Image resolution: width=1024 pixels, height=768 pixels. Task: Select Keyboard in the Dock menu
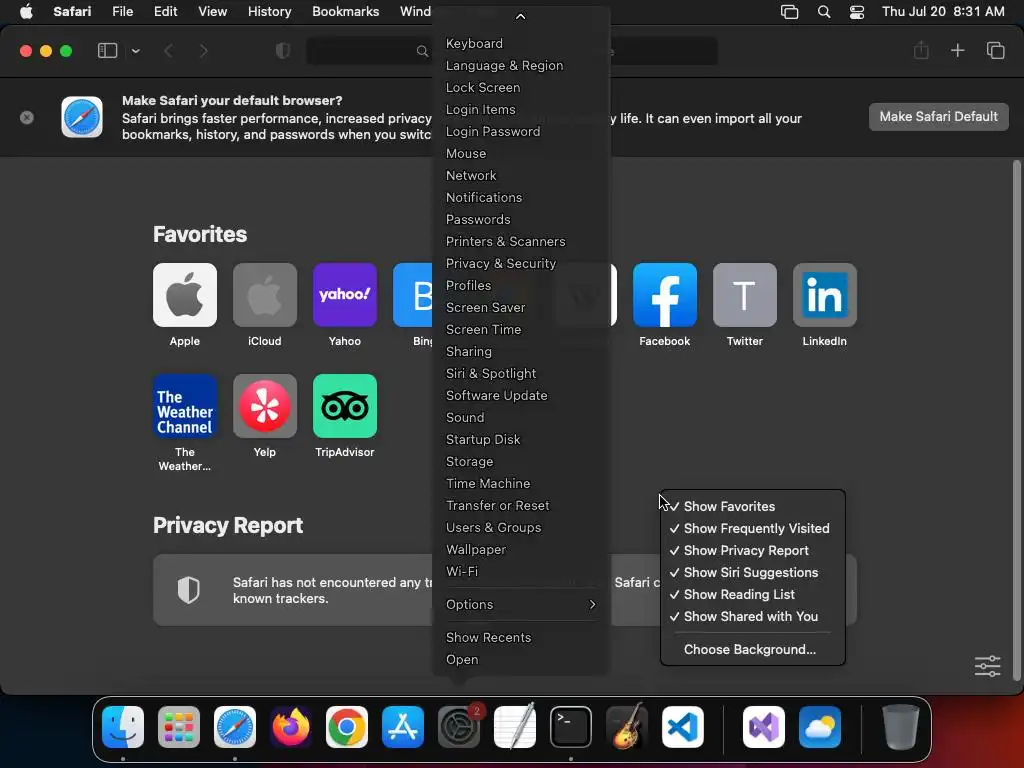click(520, 43)
